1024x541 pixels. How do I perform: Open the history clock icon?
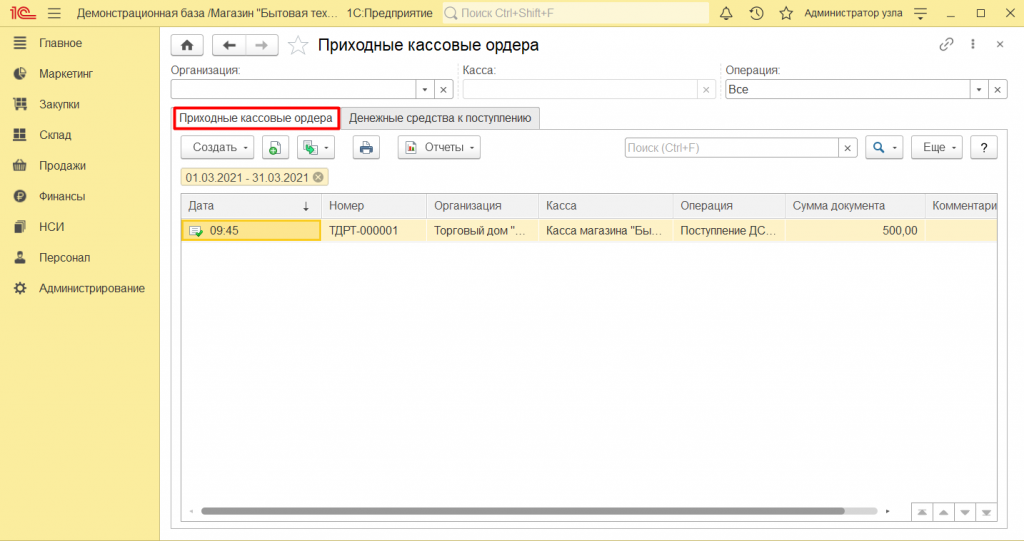(756, 13)
